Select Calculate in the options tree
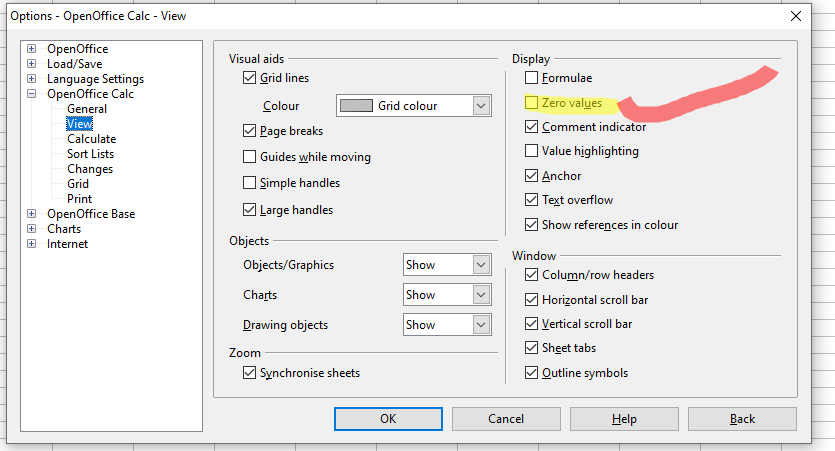 tap(91, 139)
